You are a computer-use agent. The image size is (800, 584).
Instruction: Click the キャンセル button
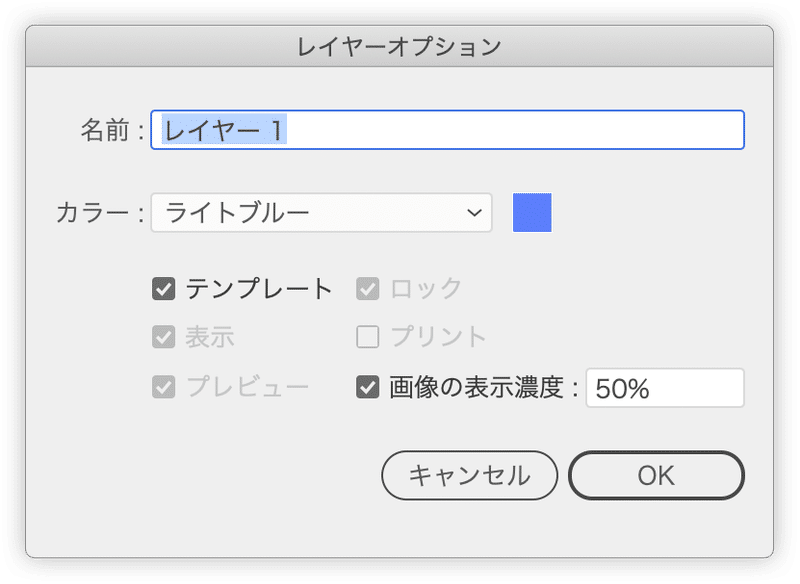(469, 475)
